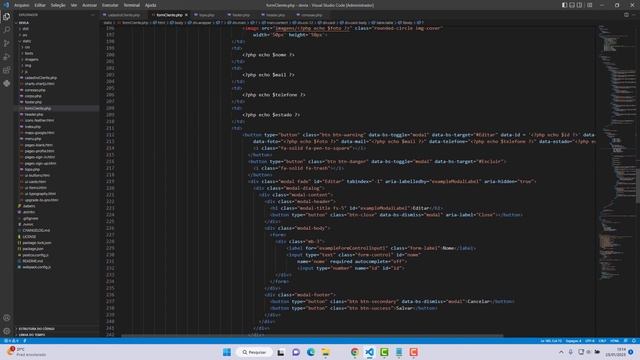Open the Ver menu

(73, 5)
